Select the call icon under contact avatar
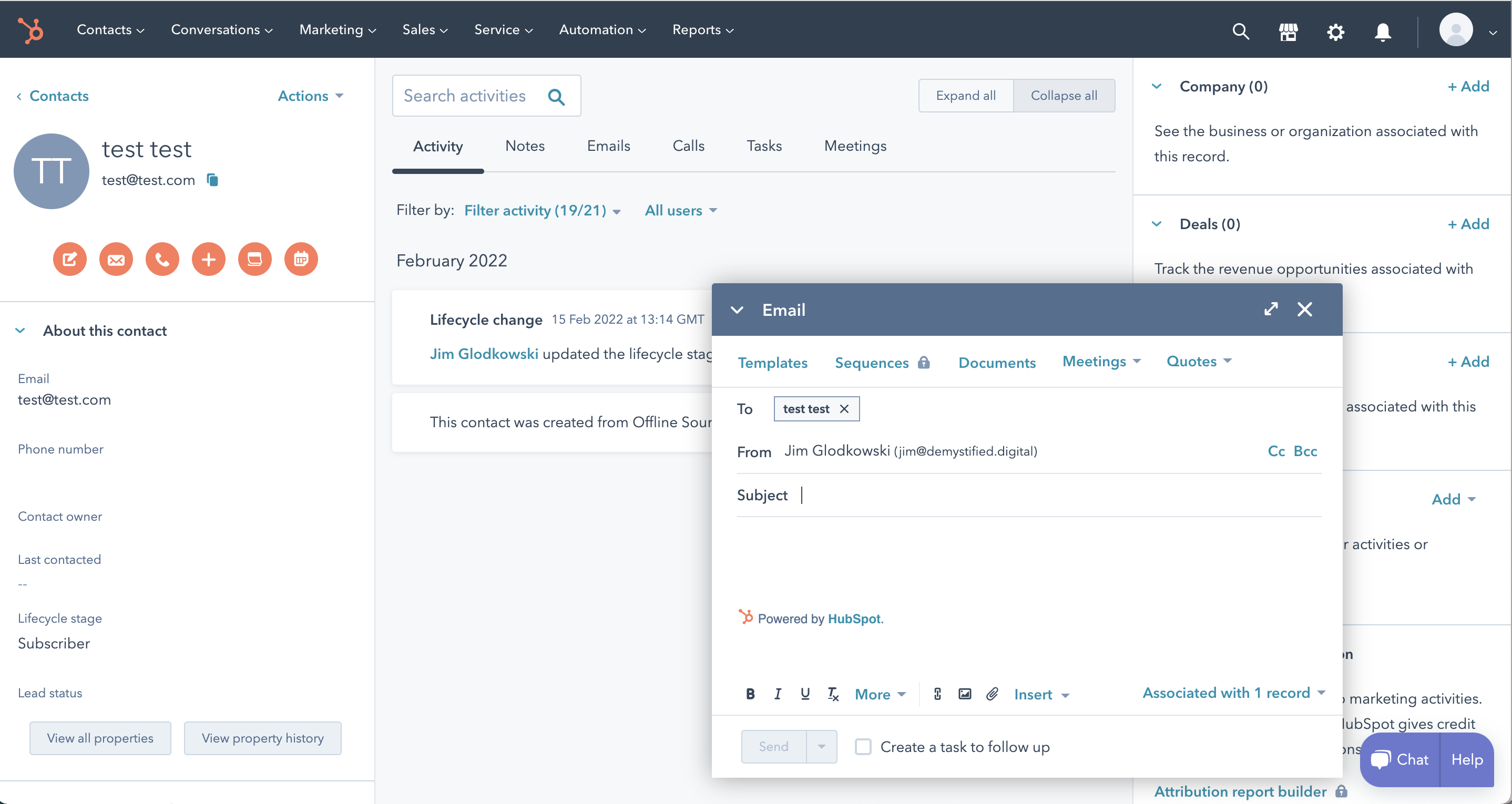 [162, 259]
